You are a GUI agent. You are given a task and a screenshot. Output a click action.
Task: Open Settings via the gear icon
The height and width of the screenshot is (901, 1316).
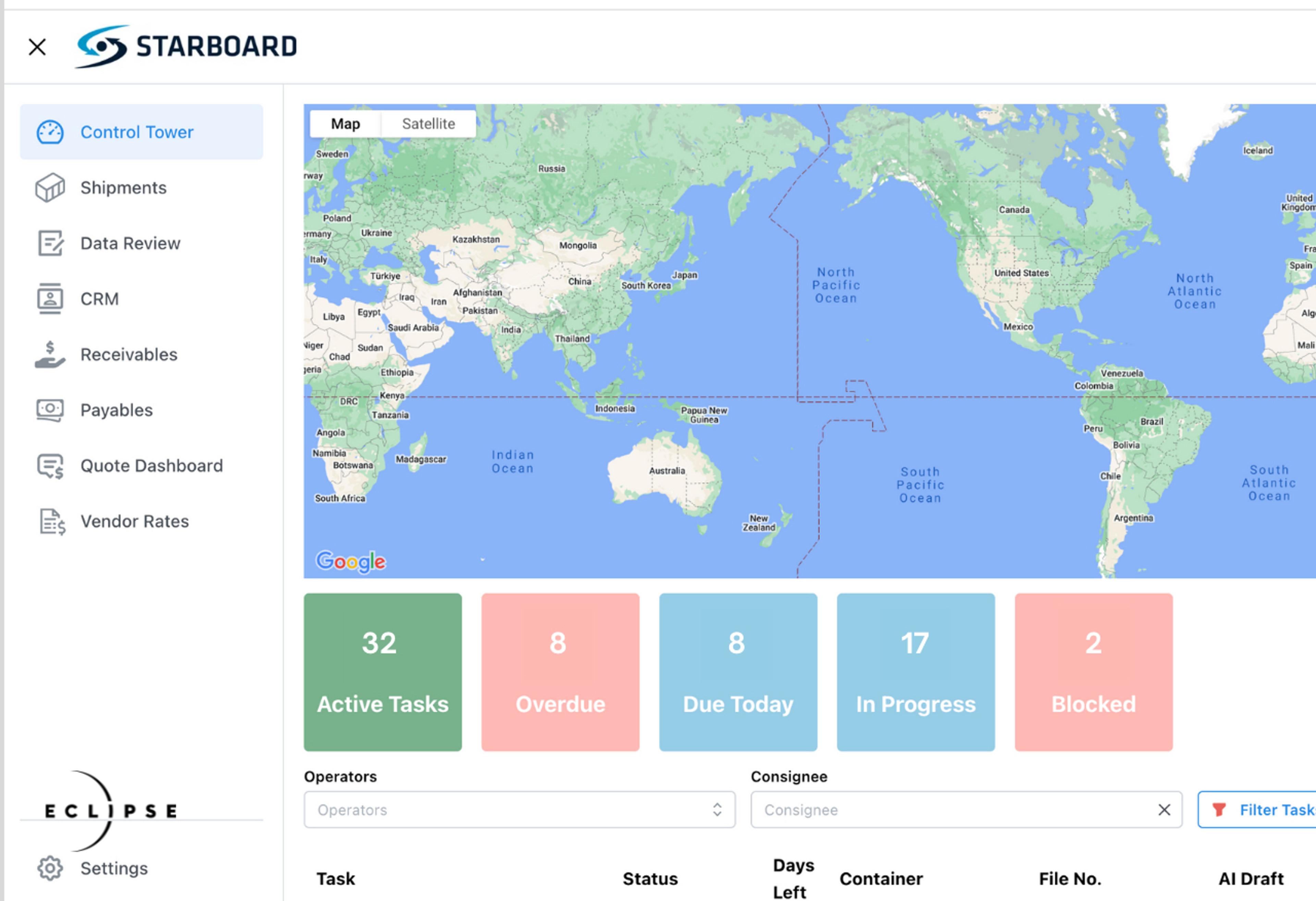click(50, 868)
